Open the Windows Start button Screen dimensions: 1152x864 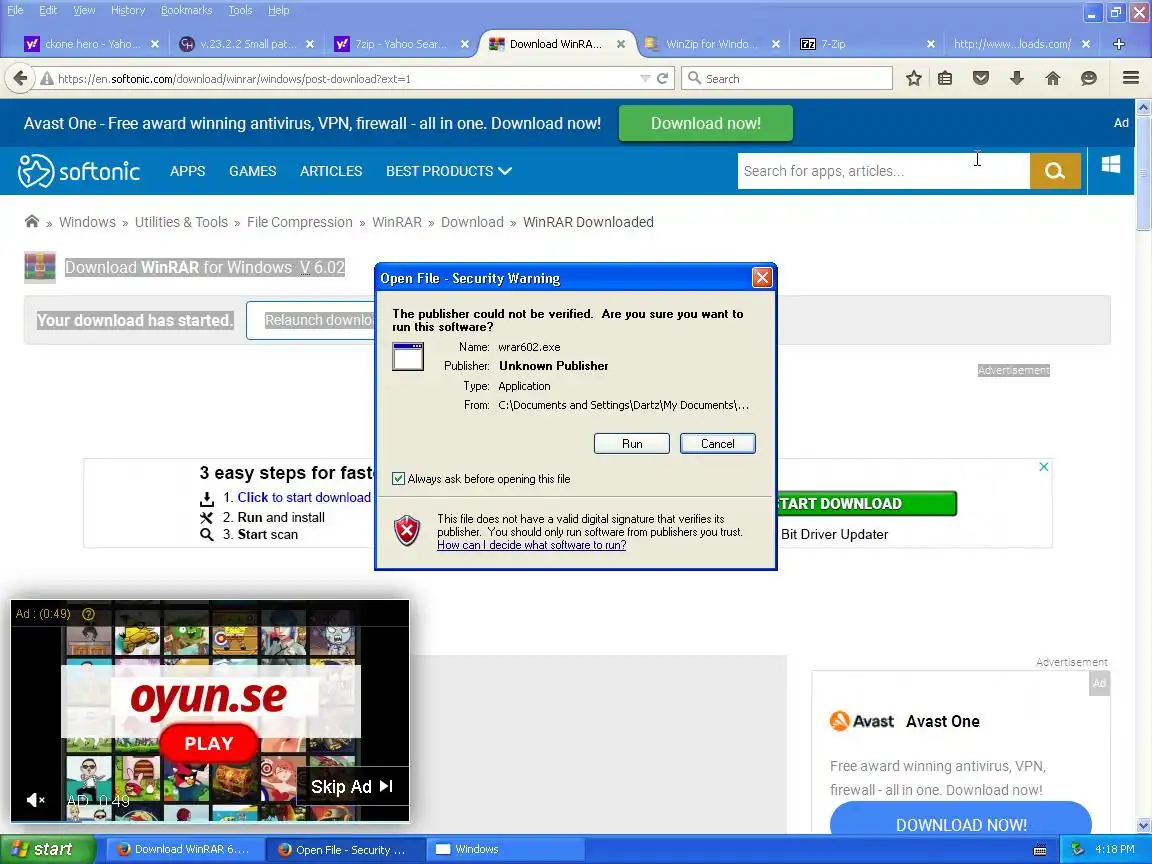click(48, 849)
